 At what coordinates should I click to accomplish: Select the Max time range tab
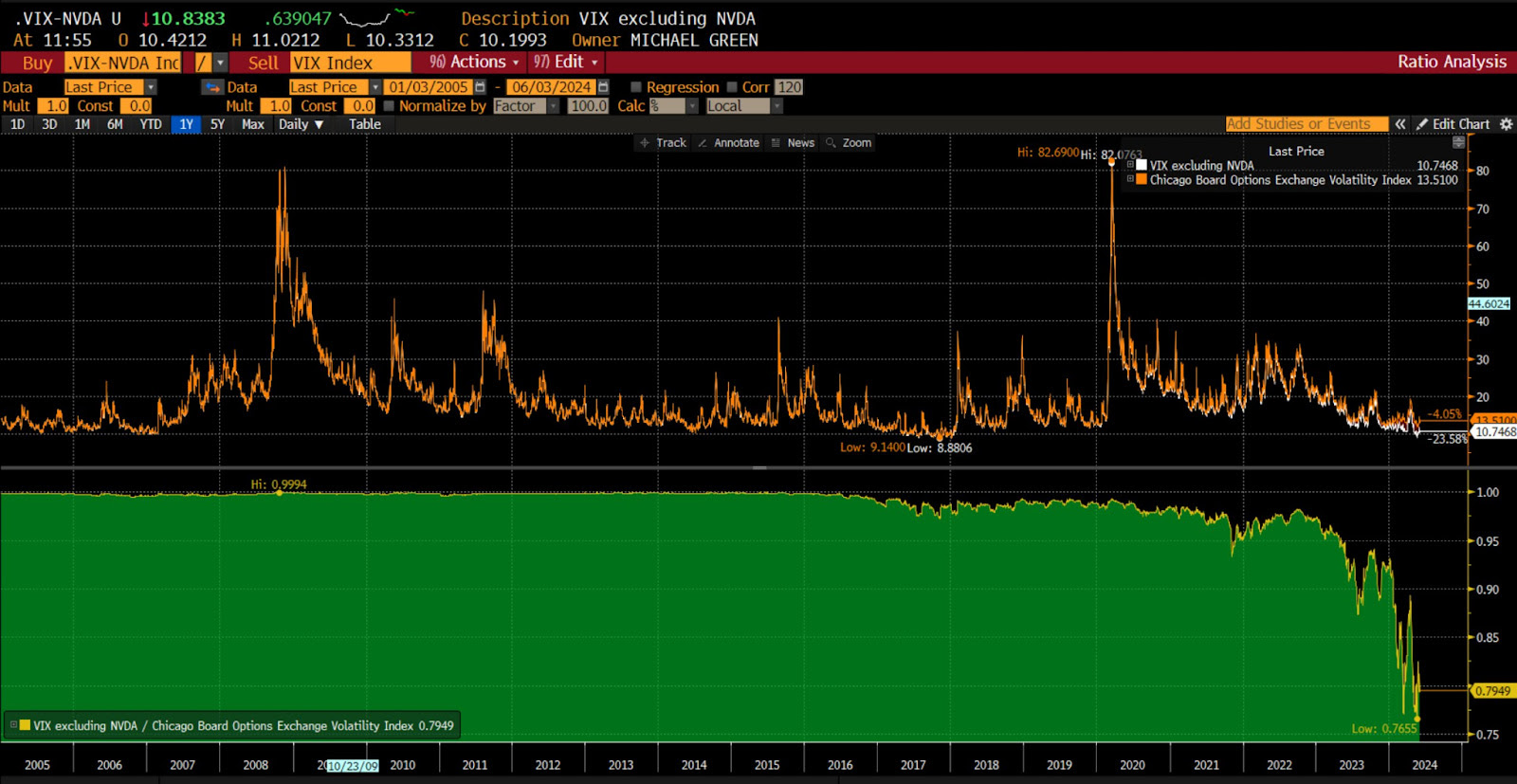pos(252,124)
